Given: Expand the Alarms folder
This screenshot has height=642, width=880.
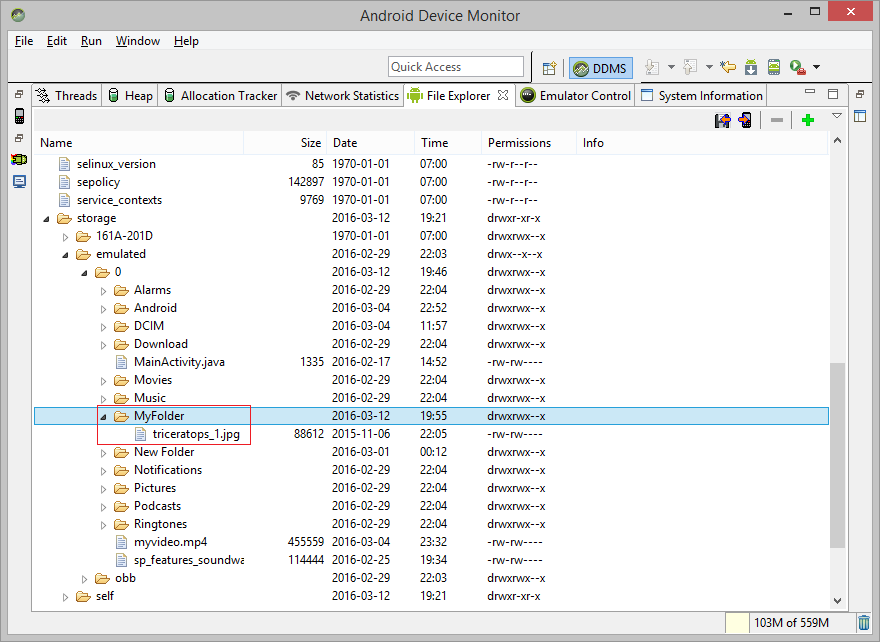Looking at the screenshot, I should [104, 291].
